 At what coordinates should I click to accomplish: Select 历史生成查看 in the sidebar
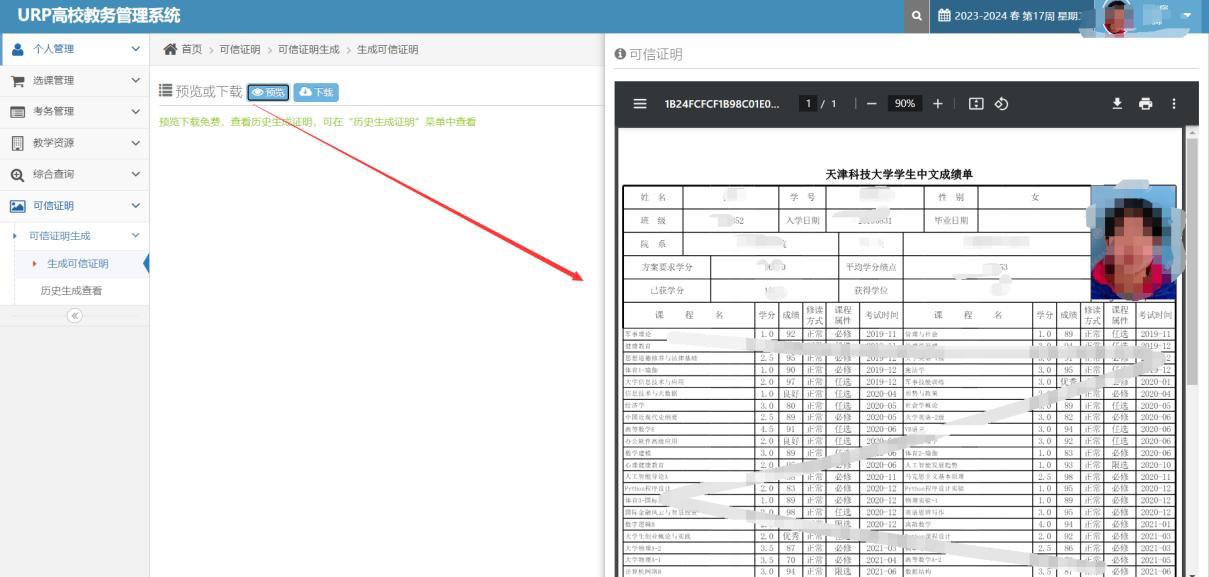[x=71, y=291]
